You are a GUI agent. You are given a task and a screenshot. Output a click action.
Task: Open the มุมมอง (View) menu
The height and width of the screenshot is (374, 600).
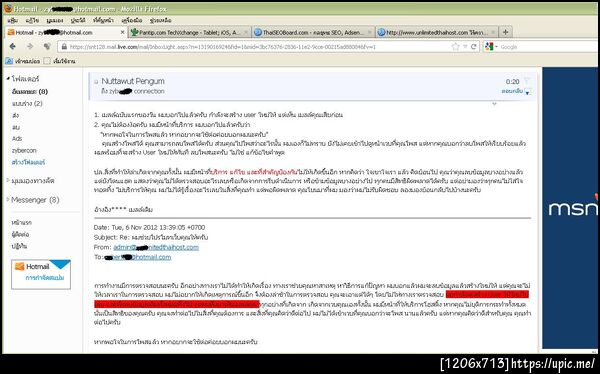click(x=54, y=20)
